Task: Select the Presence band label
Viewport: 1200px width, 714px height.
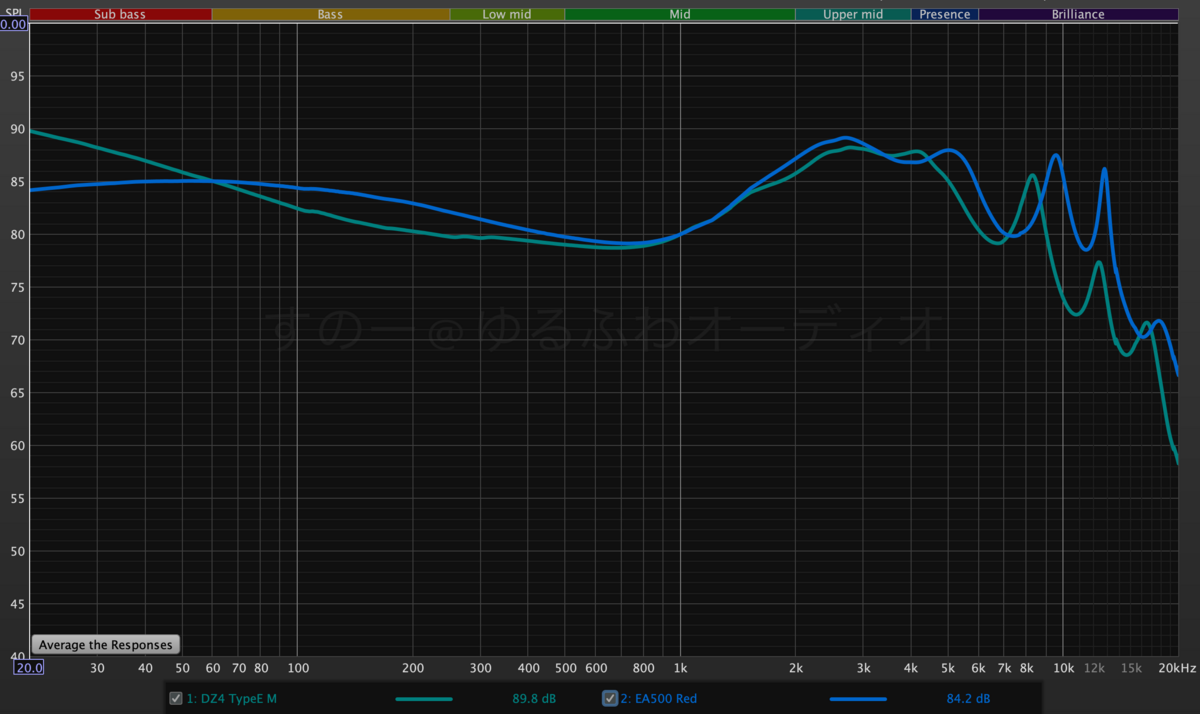Action: coord(945,15)
